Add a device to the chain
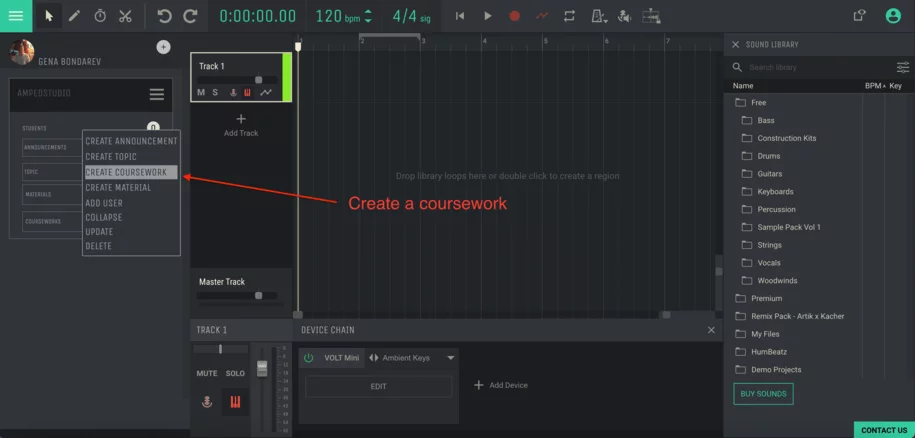This screenshot has width=915, height=438. (501, 385)
